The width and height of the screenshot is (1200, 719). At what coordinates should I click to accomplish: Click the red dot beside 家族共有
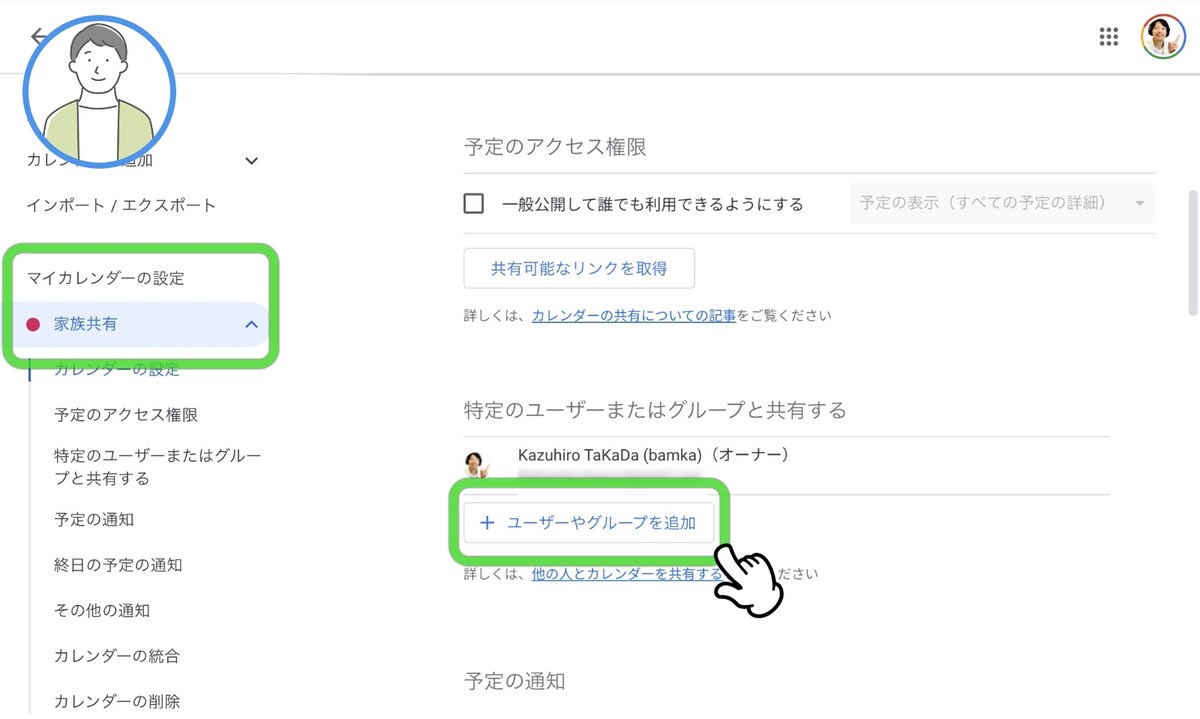click(33, 324)
